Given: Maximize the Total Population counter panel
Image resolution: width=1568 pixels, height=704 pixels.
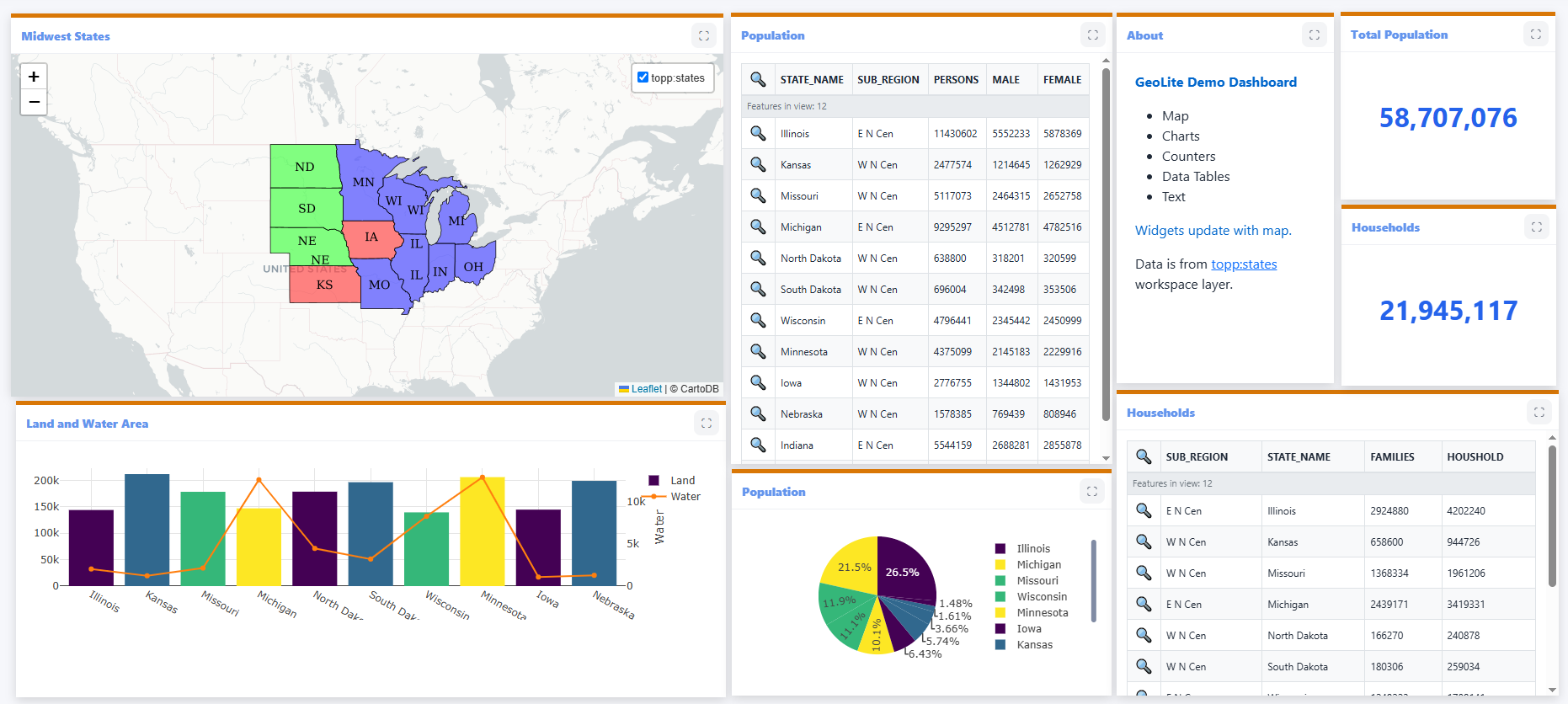Looking at the screenshot, I should (1536, 35).
